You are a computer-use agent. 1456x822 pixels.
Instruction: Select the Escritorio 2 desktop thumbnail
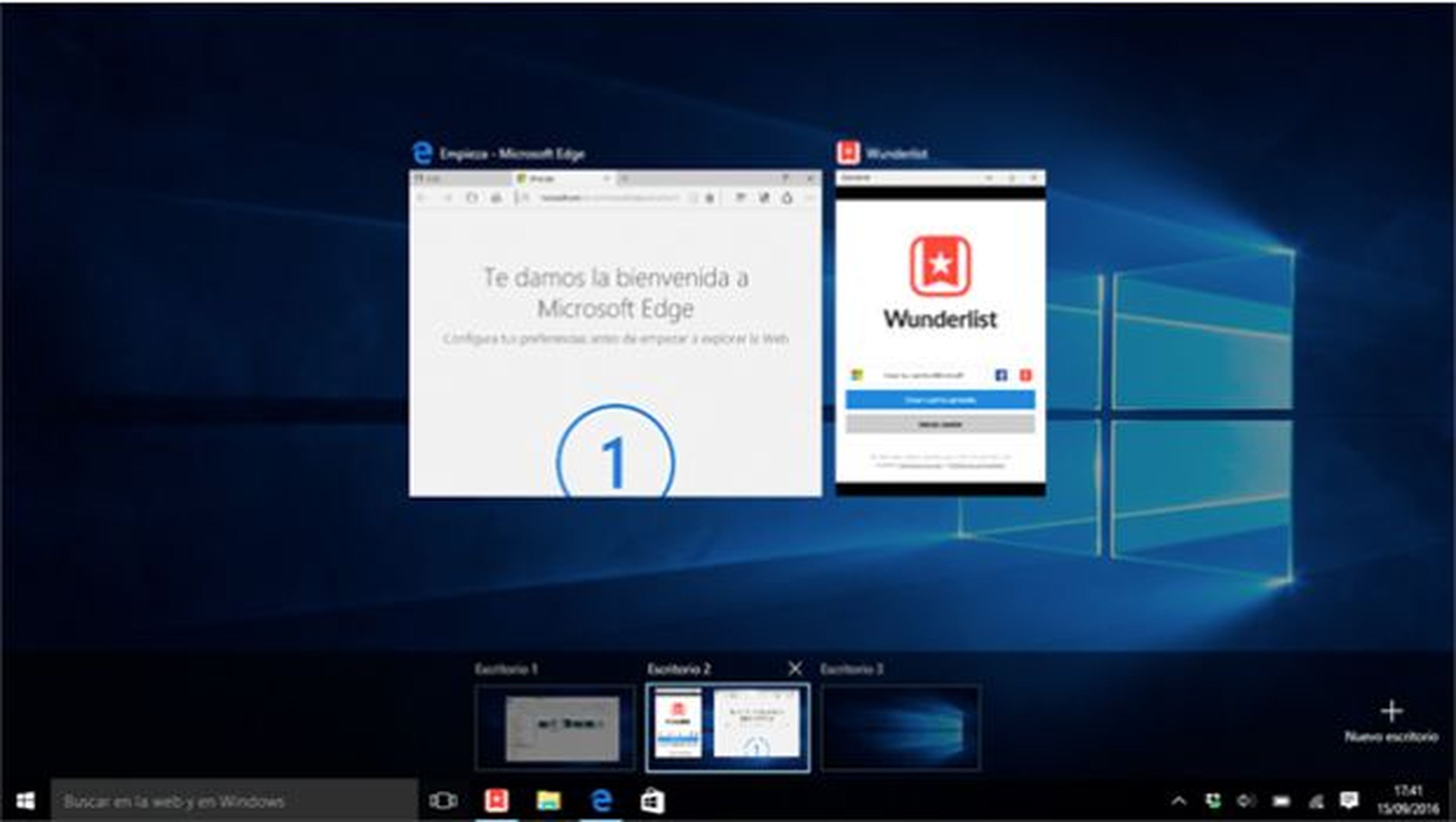(x=728, y=728)
